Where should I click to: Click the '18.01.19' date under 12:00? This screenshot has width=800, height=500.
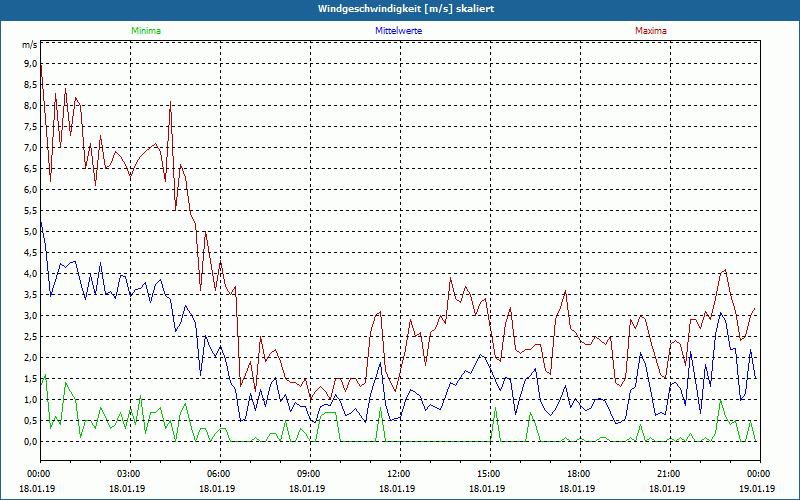pos(397,488)
